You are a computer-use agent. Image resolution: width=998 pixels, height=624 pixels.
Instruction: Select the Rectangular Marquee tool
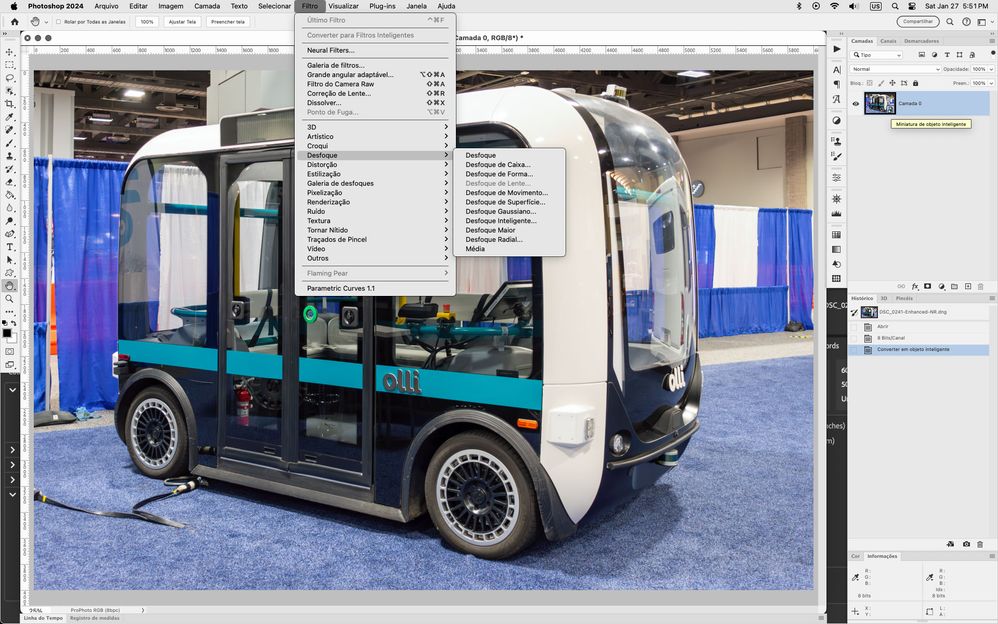coord(9,65)
